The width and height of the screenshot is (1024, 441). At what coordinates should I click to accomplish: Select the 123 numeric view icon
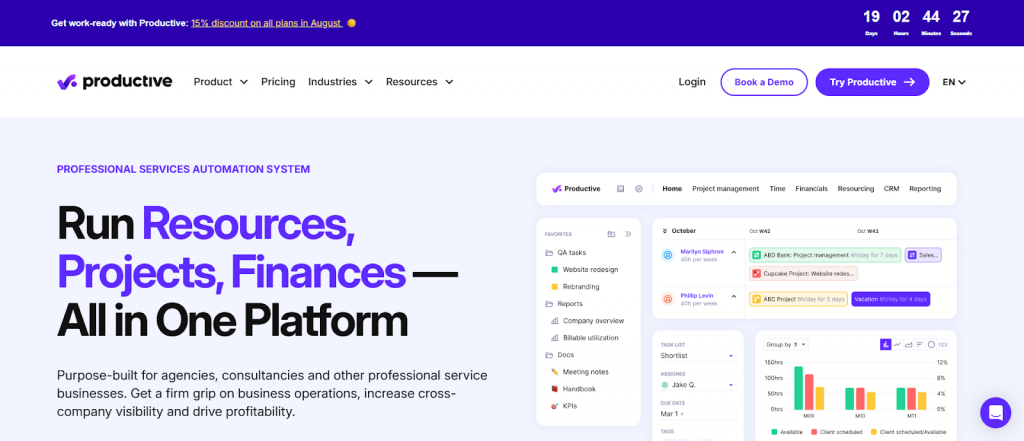click(x=942, y=344)
